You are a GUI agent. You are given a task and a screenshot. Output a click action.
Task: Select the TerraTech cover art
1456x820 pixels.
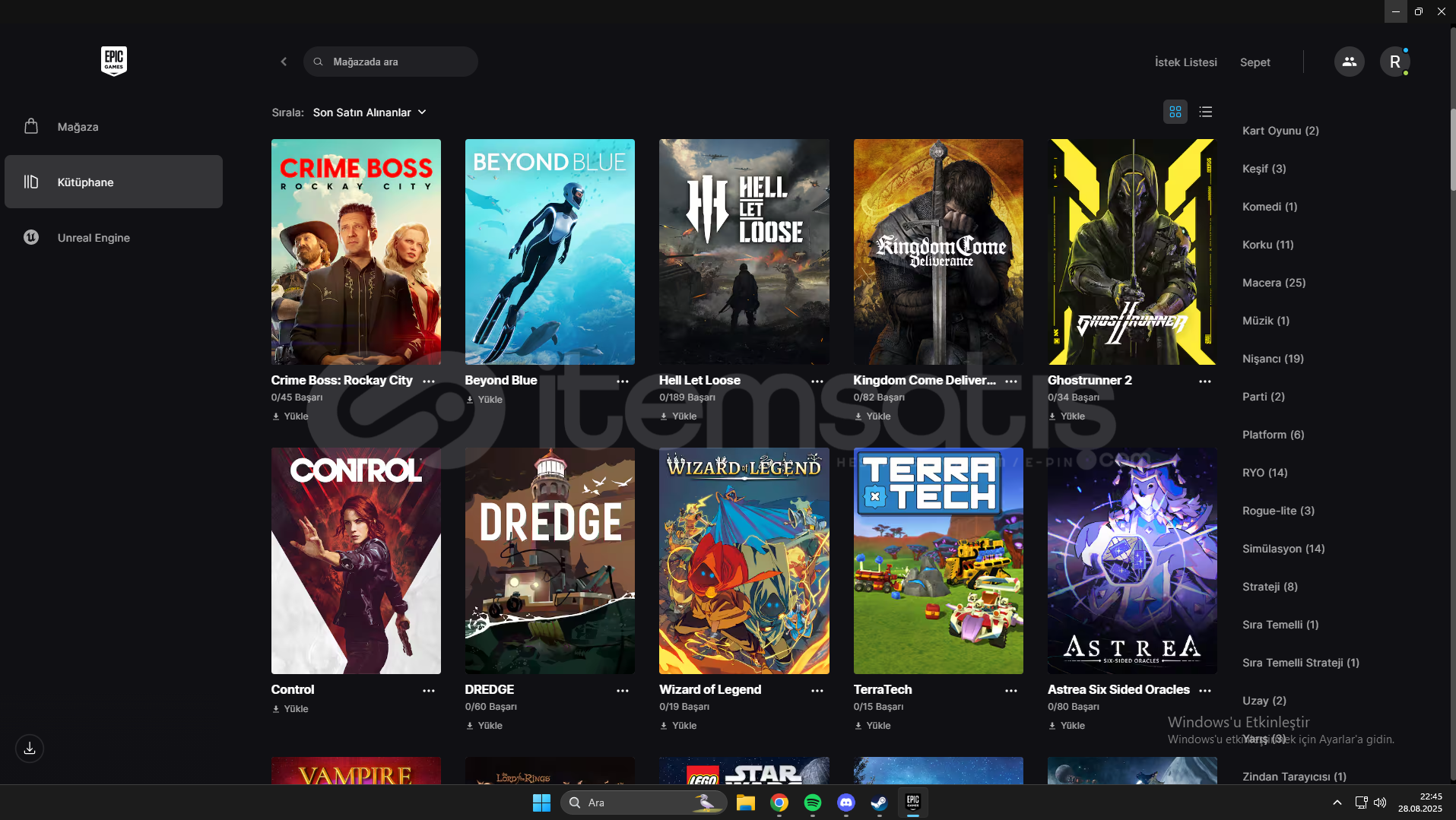938,561
